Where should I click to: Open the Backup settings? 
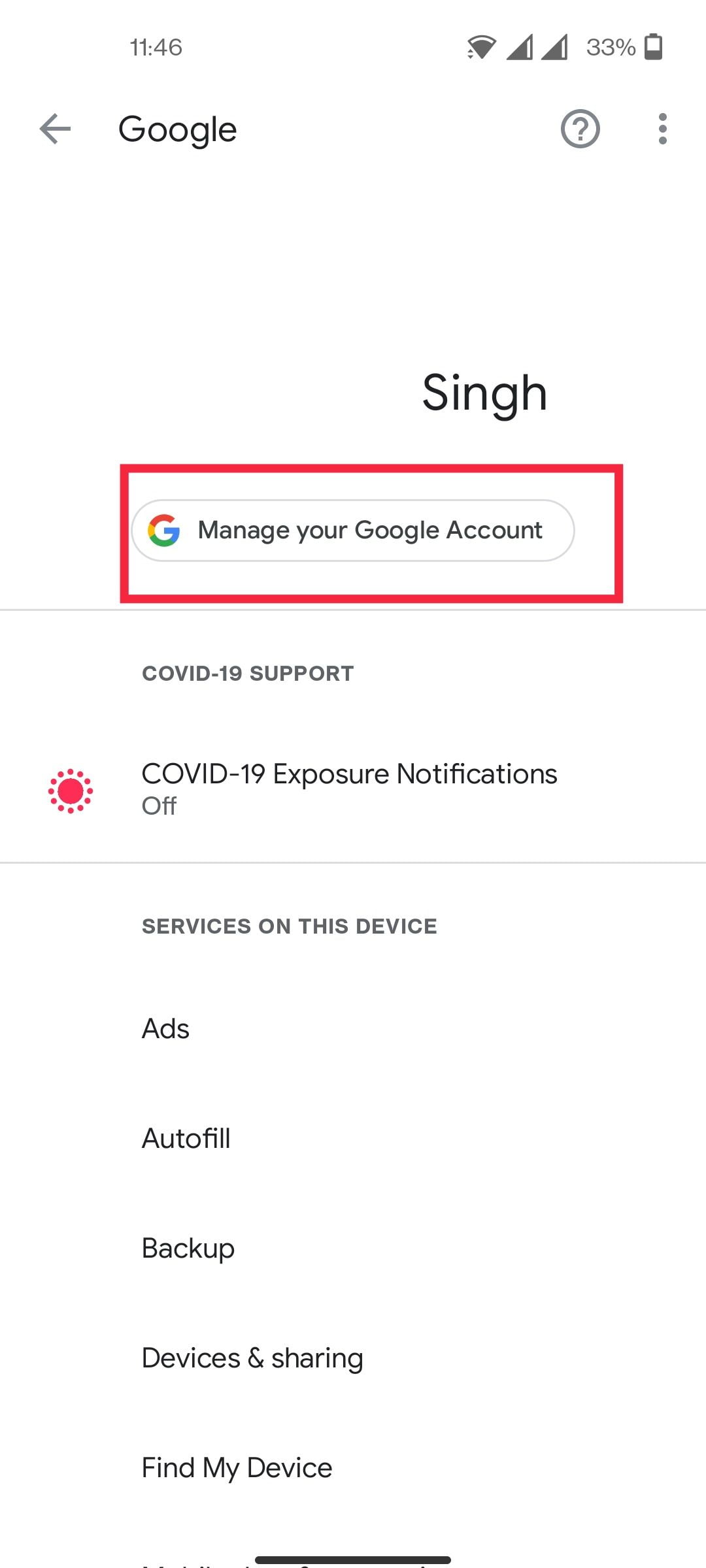pyautogui.click(x=188, y=1249)
